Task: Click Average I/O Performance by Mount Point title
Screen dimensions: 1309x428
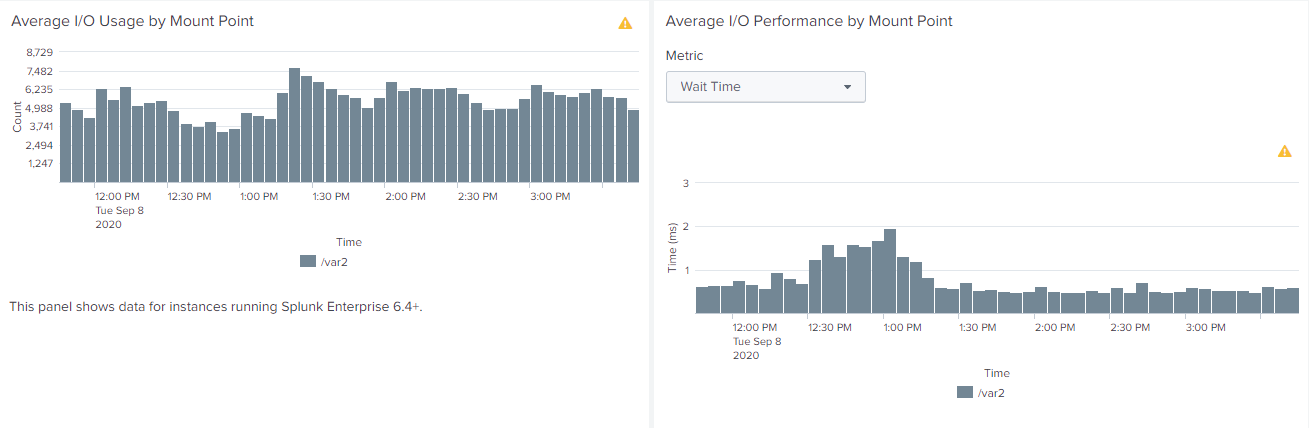Action: click(809, 21)
